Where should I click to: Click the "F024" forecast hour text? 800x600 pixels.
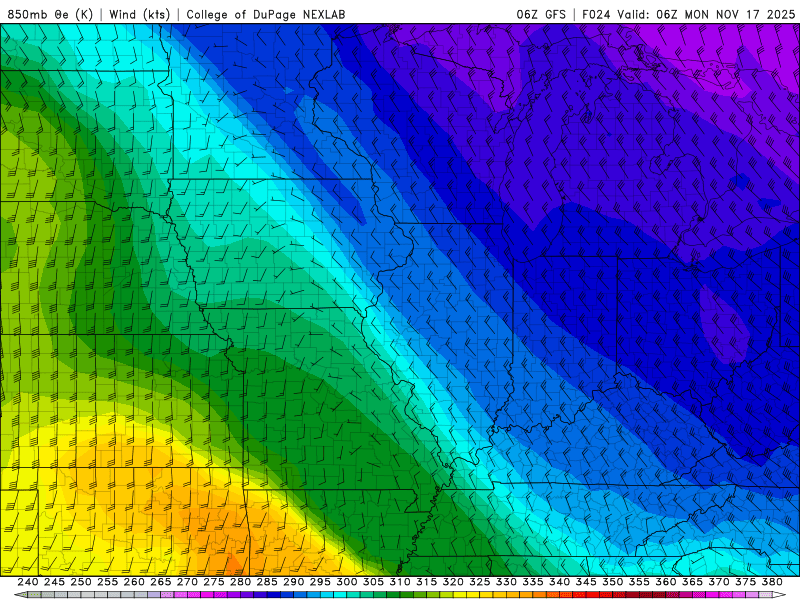(x=596, y=14)
